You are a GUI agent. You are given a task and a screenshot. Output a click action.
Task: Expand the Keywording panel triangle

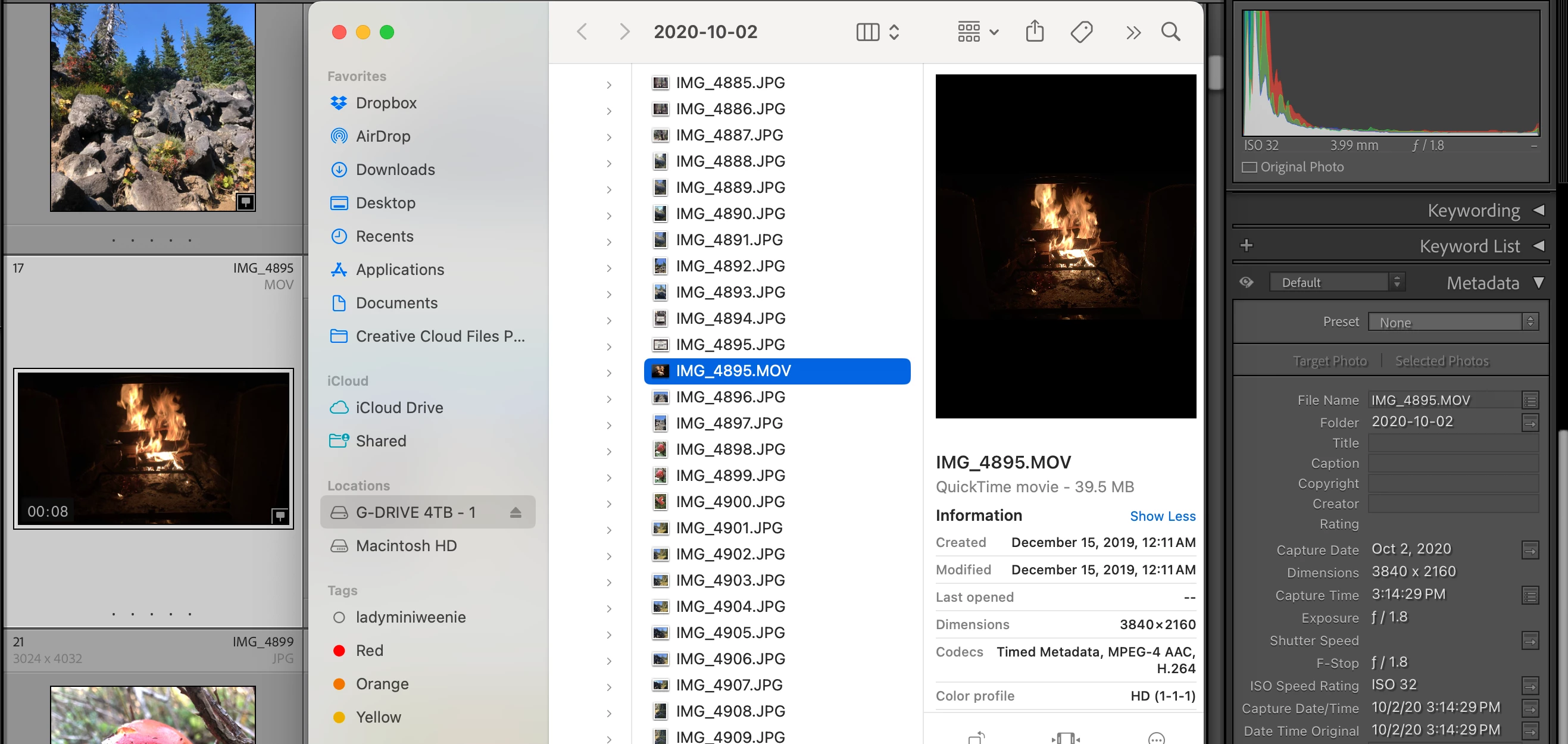1538,210
